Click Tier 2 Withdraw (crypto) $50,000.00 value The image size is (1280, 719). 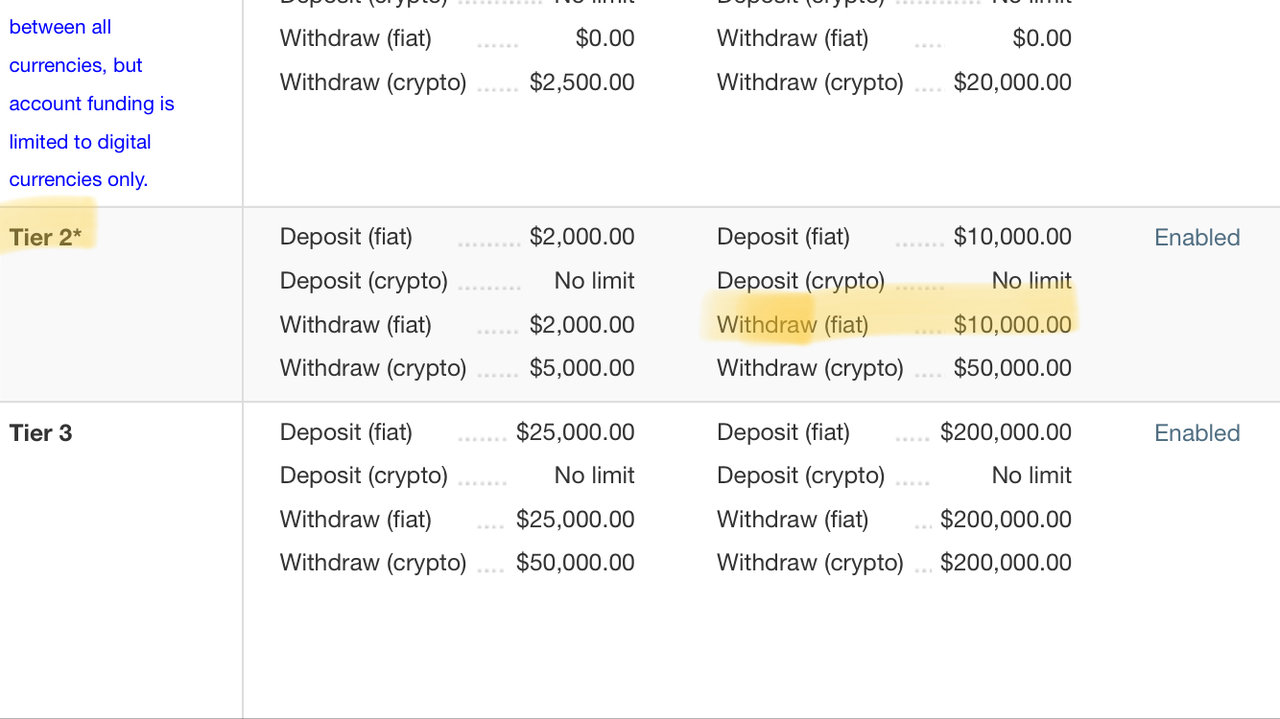point(1012,368)
